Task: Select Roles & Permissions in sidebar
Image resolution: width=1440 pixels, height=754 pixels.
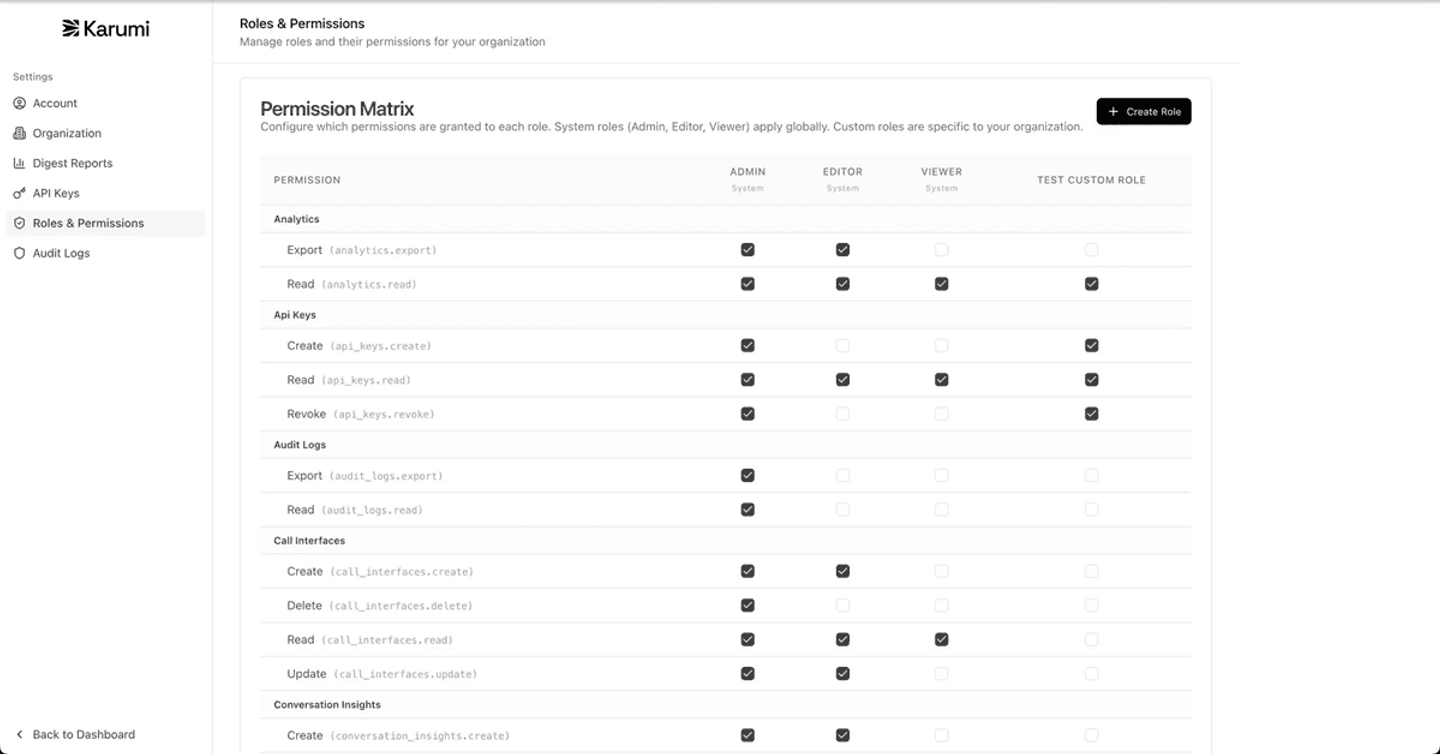Action: [x=105, y=223]
